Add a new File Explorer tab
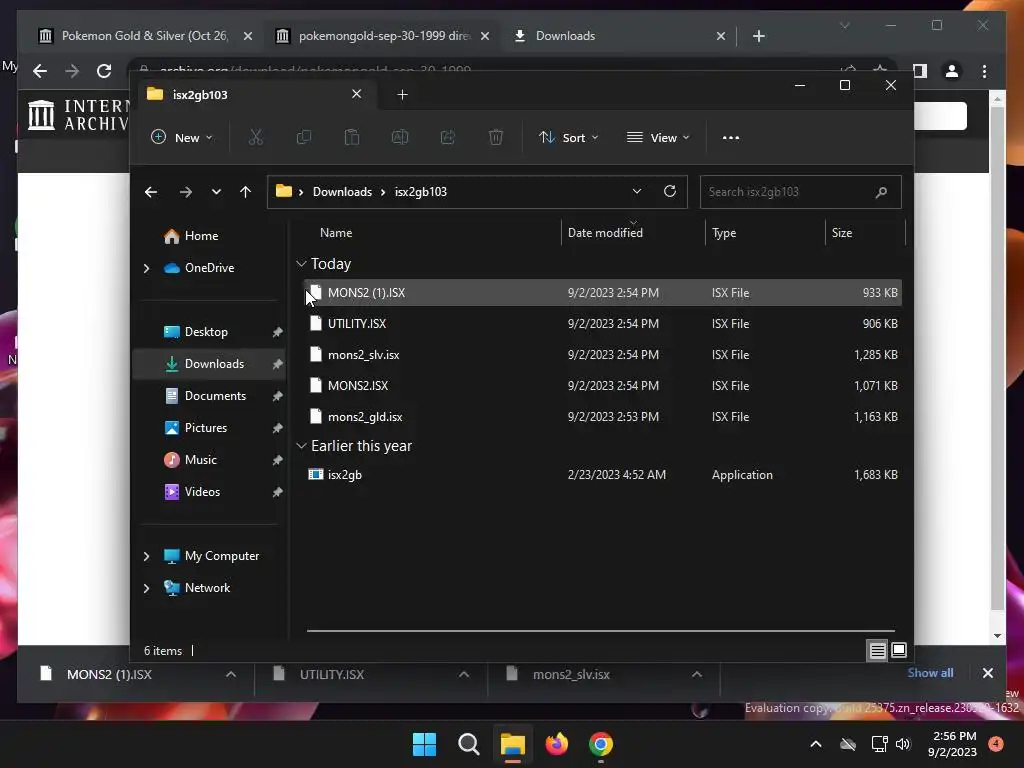 coord(402,95)
